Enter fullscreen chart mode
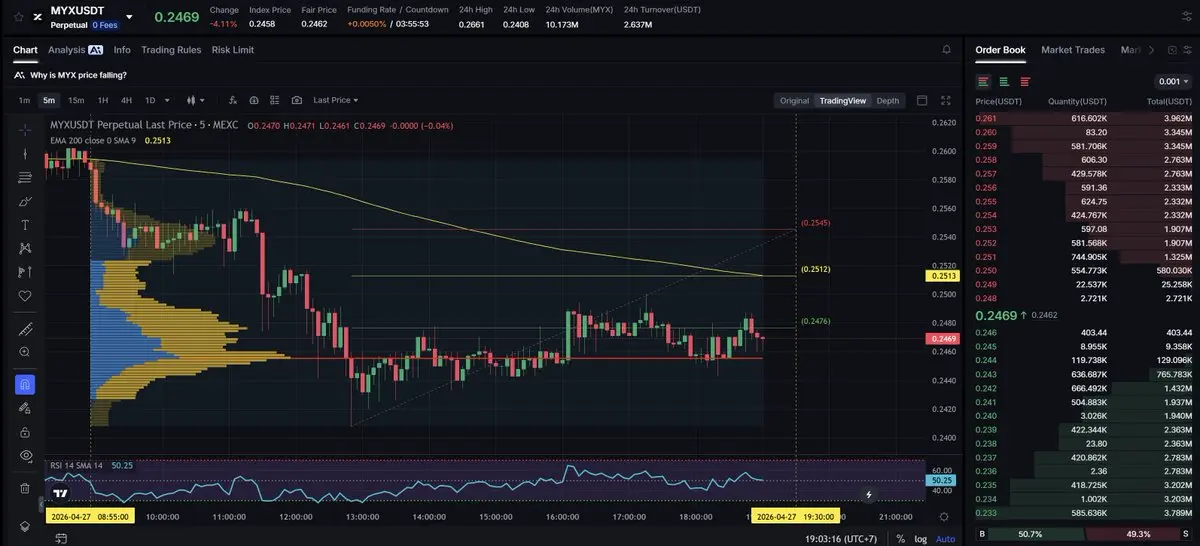Viewport: 1200px width, 546px height. point(946,100)
